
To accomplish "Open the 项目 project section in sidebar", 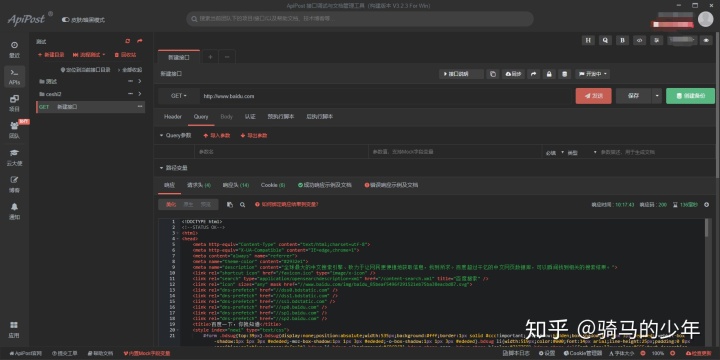I will (14, 103).
